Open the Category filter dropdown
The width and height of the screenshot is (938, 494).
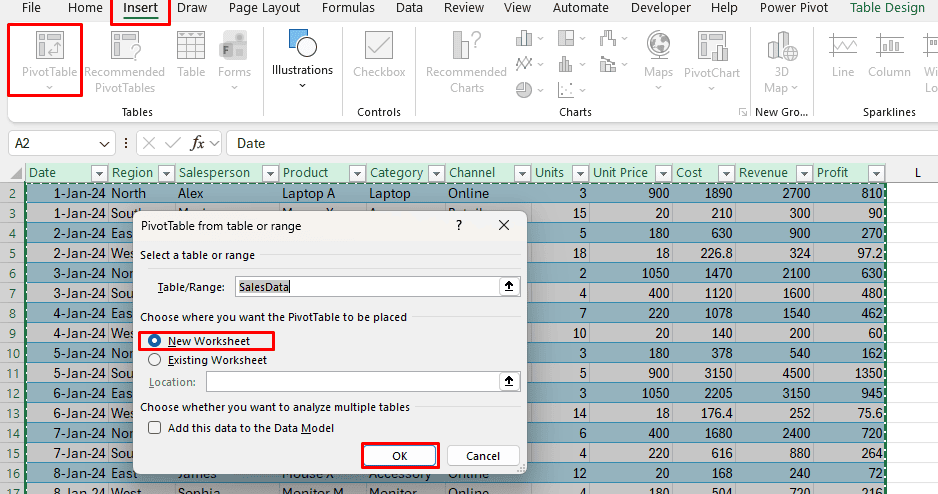(437, 173)
